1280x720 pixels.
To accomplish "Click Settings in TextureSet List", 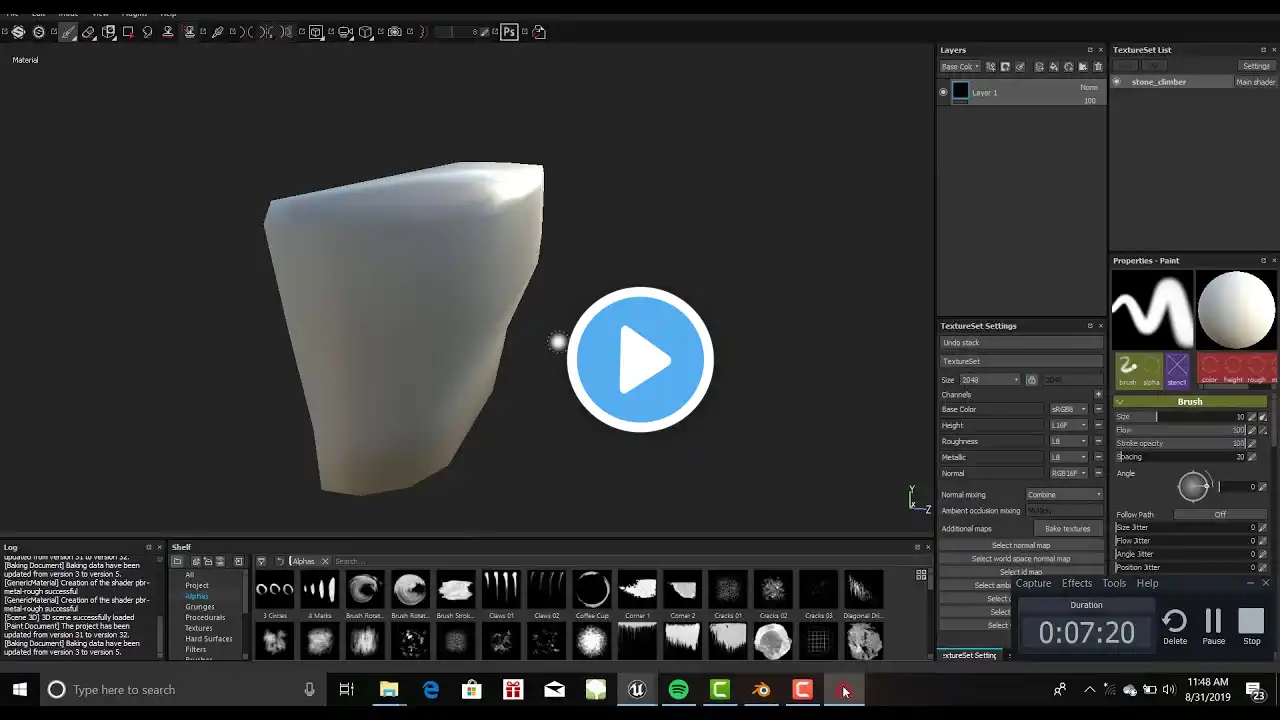I will (1256, 66).
